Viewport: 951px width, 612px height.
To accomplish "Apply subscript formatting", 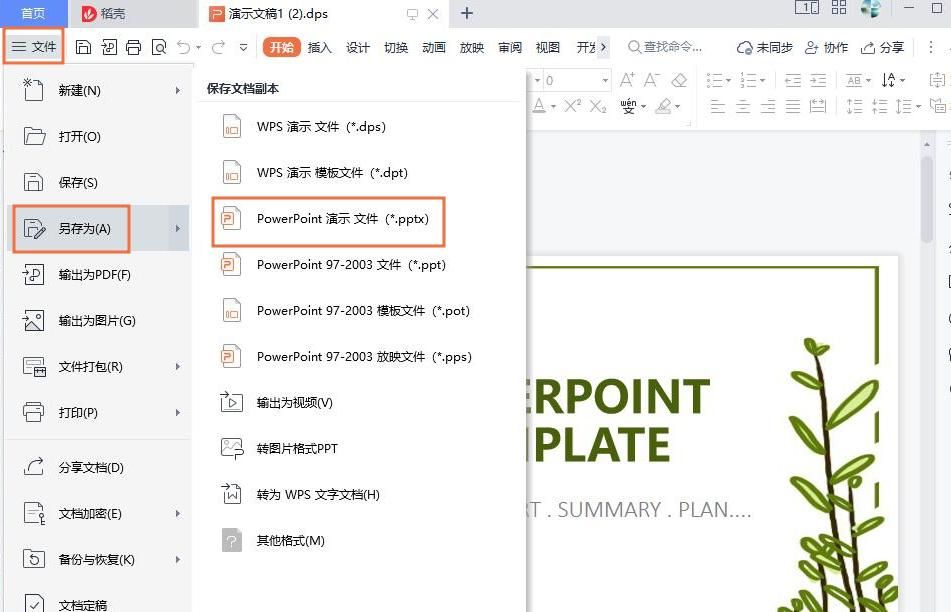I will click(597, 106).
